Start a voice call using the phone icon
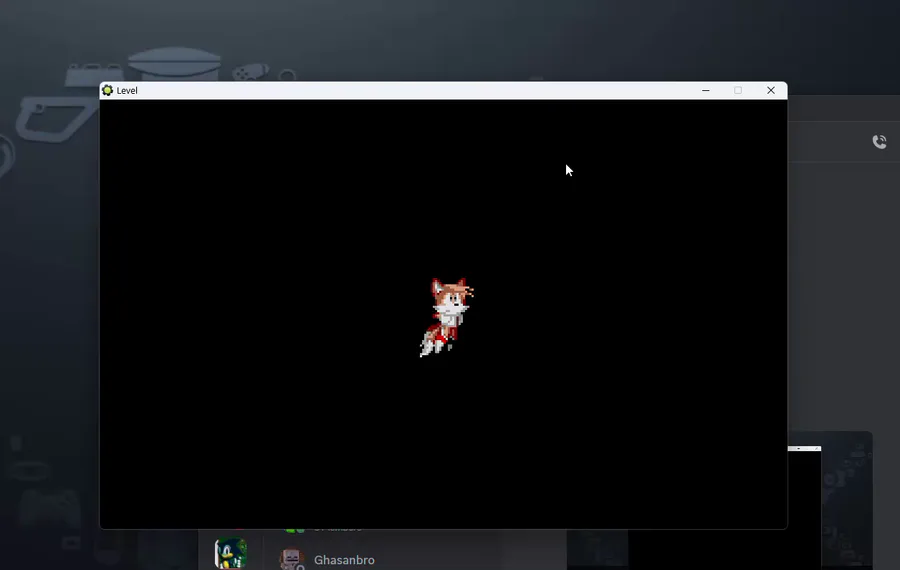 point(879,141)
